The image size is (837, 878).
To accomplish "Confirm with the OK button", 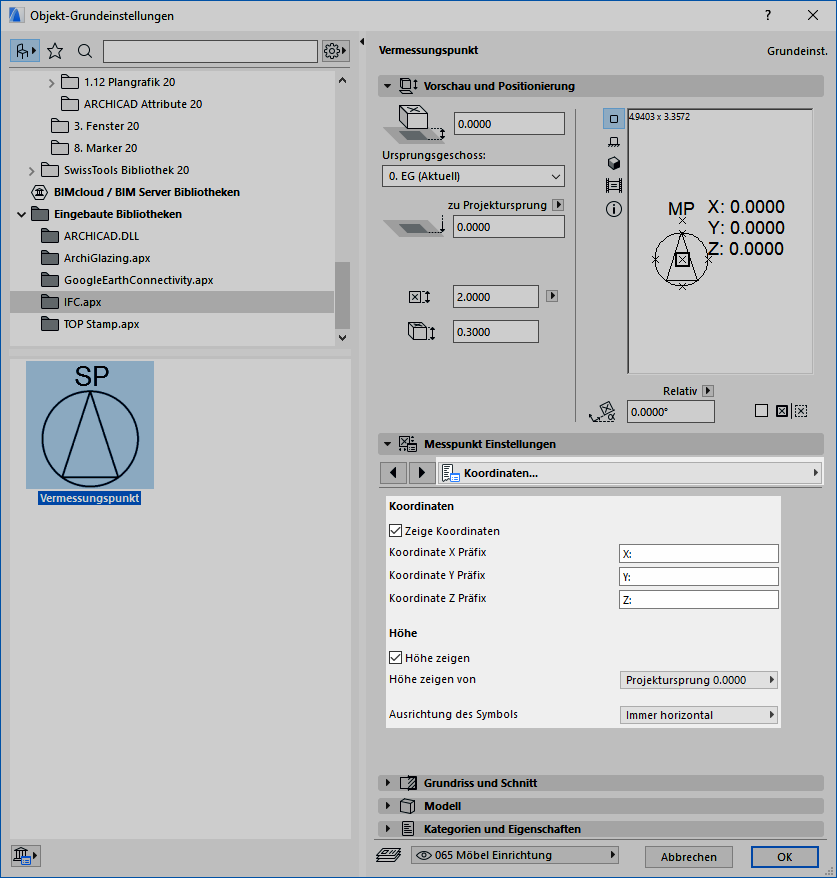I will coord(784,857).
